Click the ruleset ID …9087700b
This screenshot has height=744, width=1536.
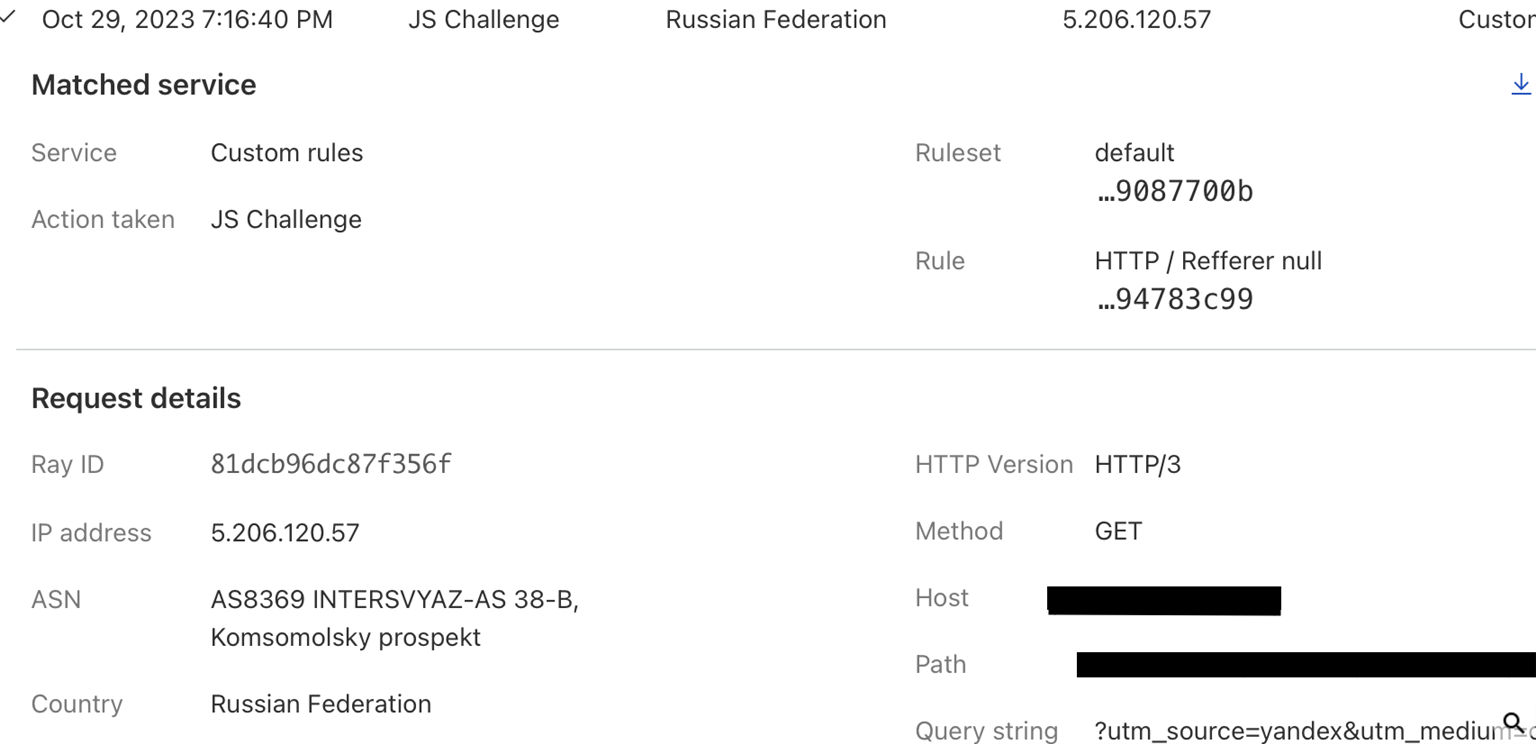click(x=1174, y=191)
